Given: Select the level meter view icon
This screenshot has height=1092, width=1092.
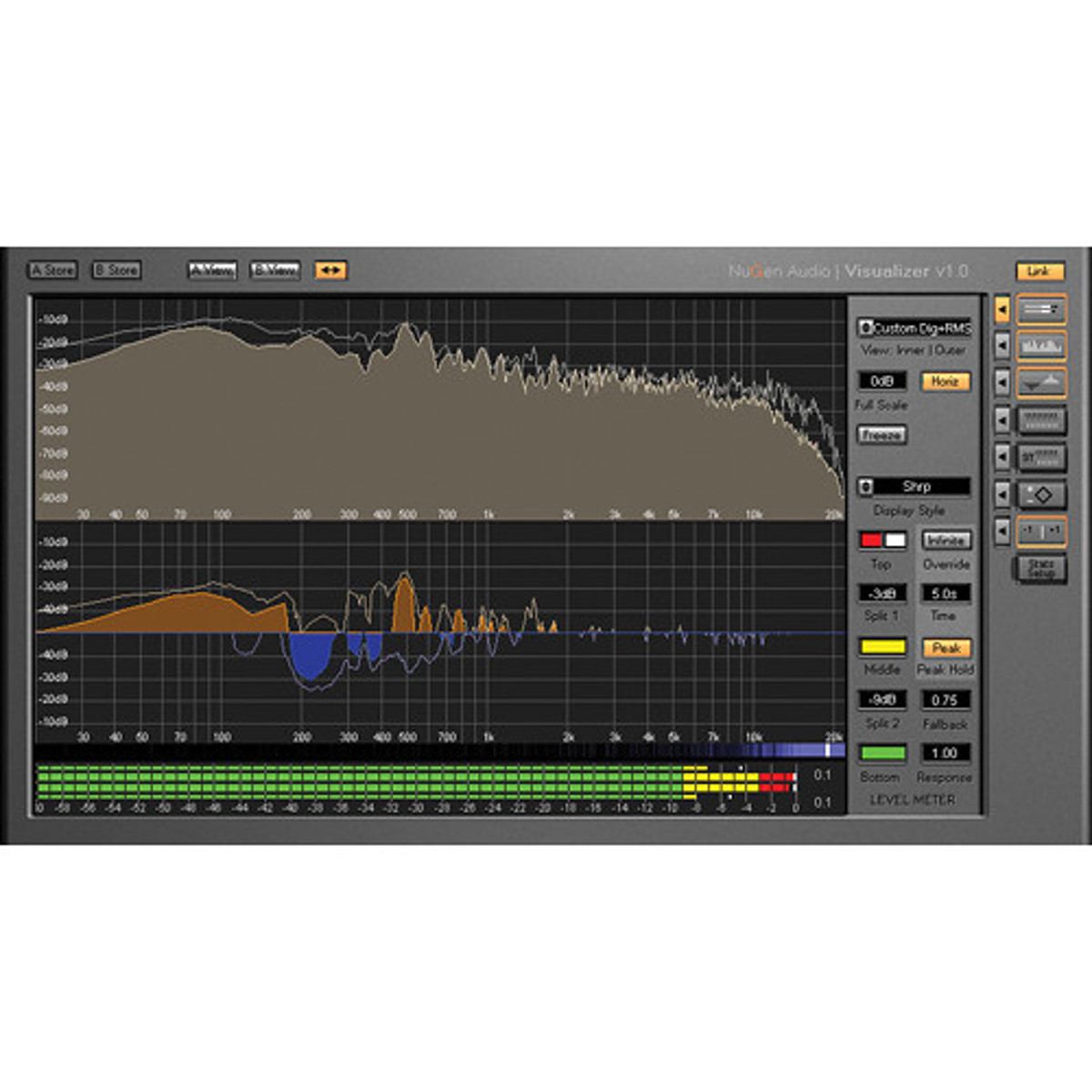Looking at the screenshot, I should point(1041,310).
